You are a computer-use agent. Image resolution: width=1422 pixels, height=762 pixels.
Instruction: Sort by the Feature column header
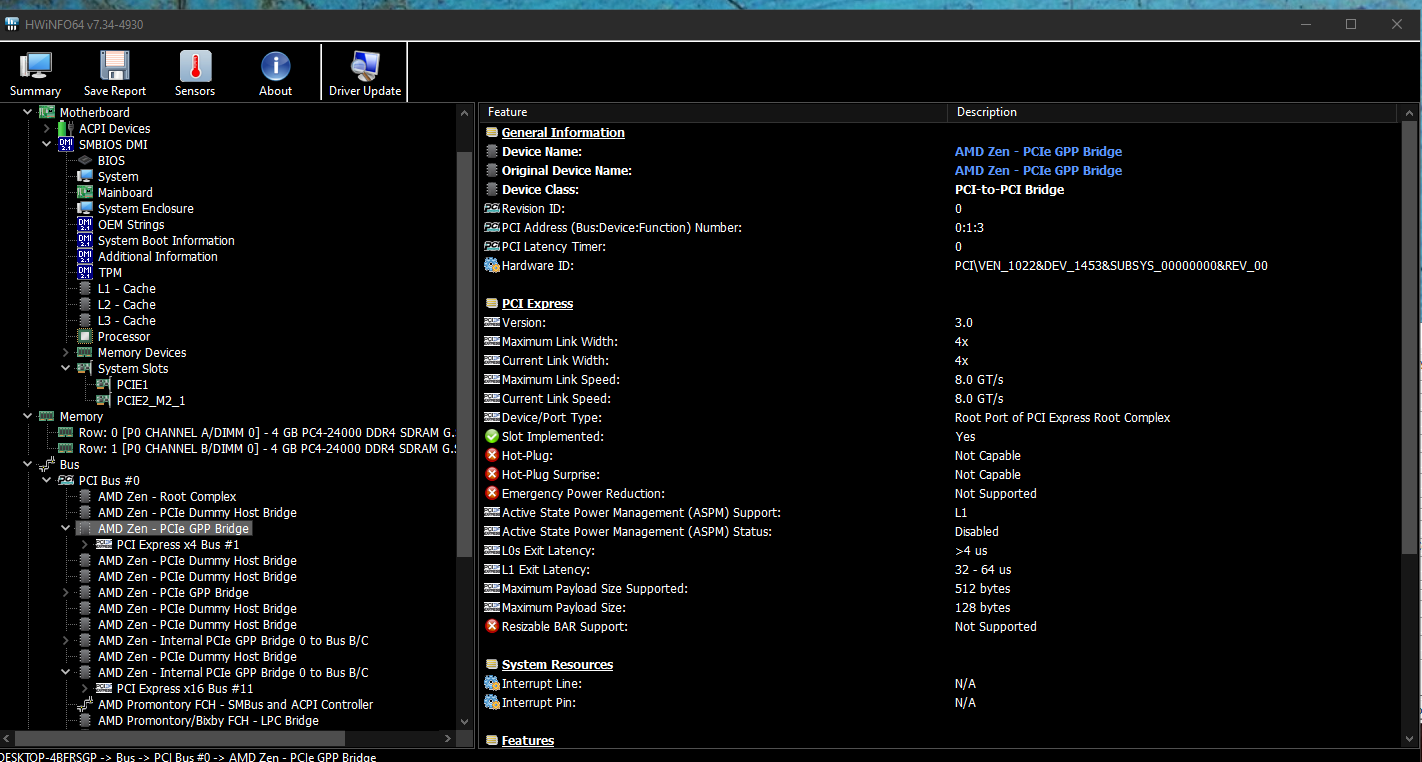click(x=714, y=112)
